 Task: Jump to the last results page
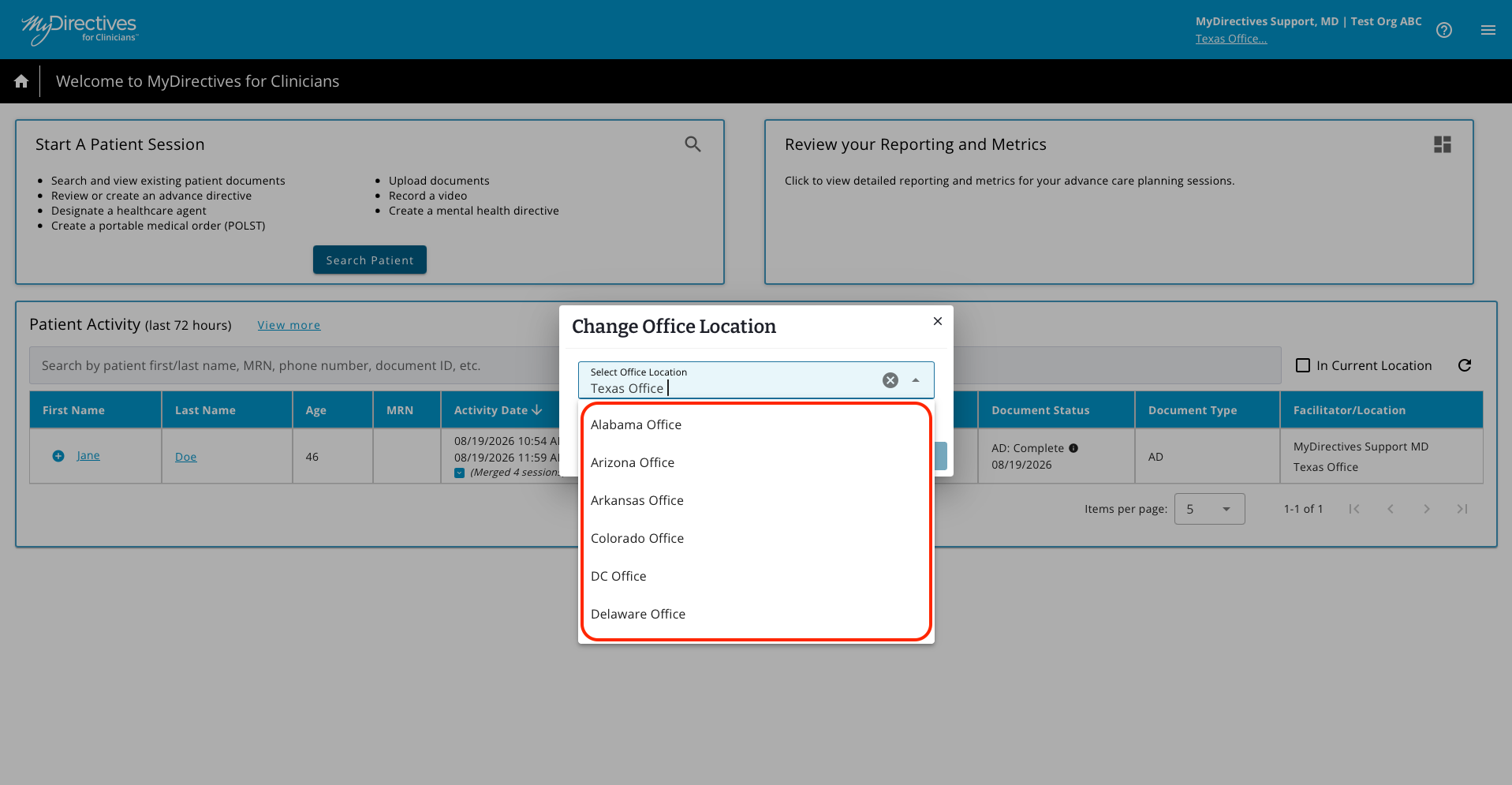coord(1462,509)
